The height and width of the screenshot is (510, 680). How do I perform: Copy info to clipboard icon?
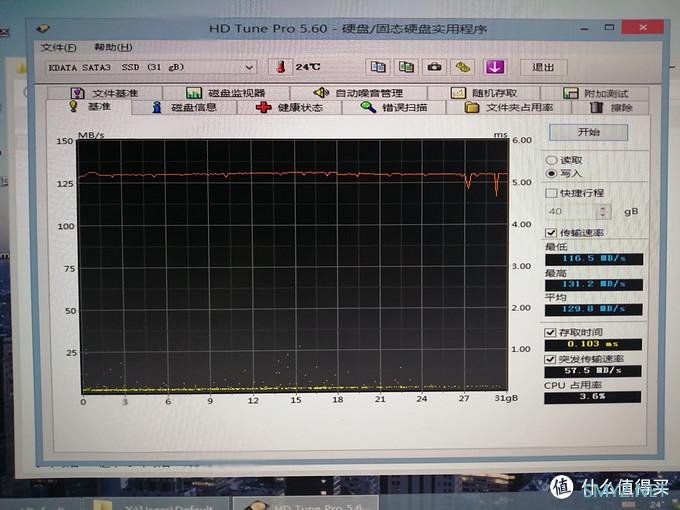pyautogui.click(x=378, y=67)
